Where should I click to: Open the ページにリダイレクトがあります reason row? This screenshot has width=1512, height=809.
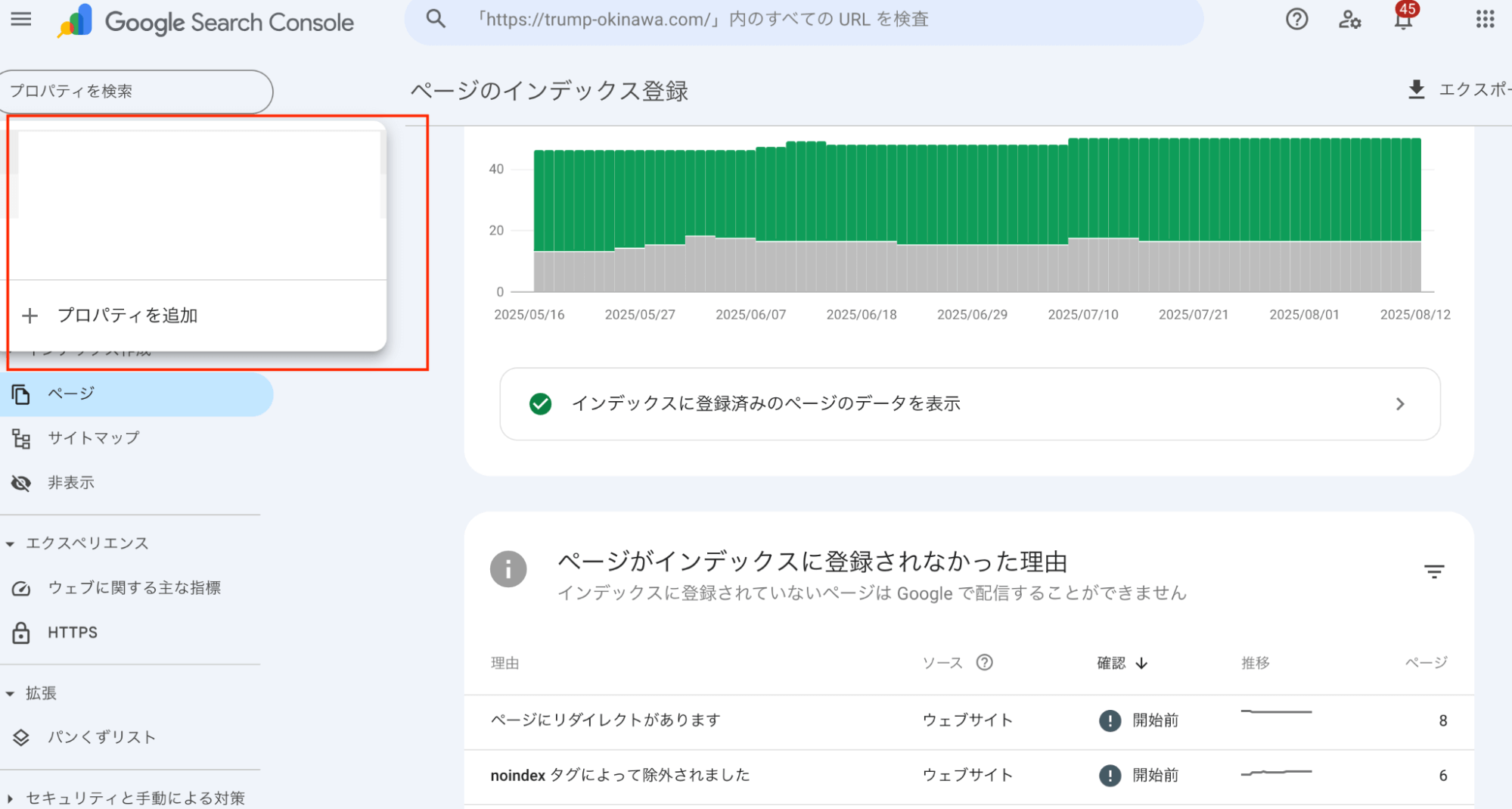tap(604, 720)
